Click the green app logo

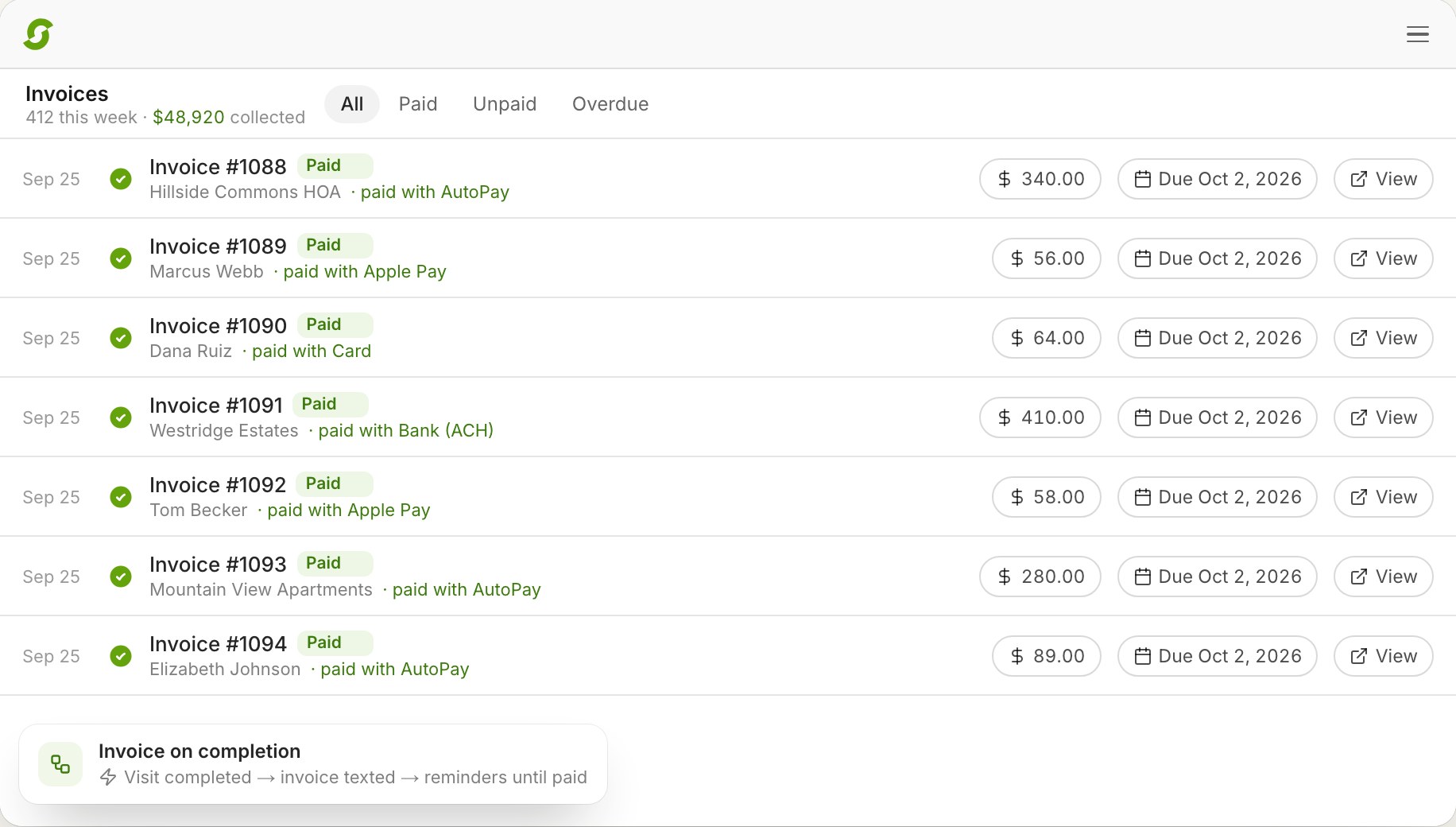38,34
